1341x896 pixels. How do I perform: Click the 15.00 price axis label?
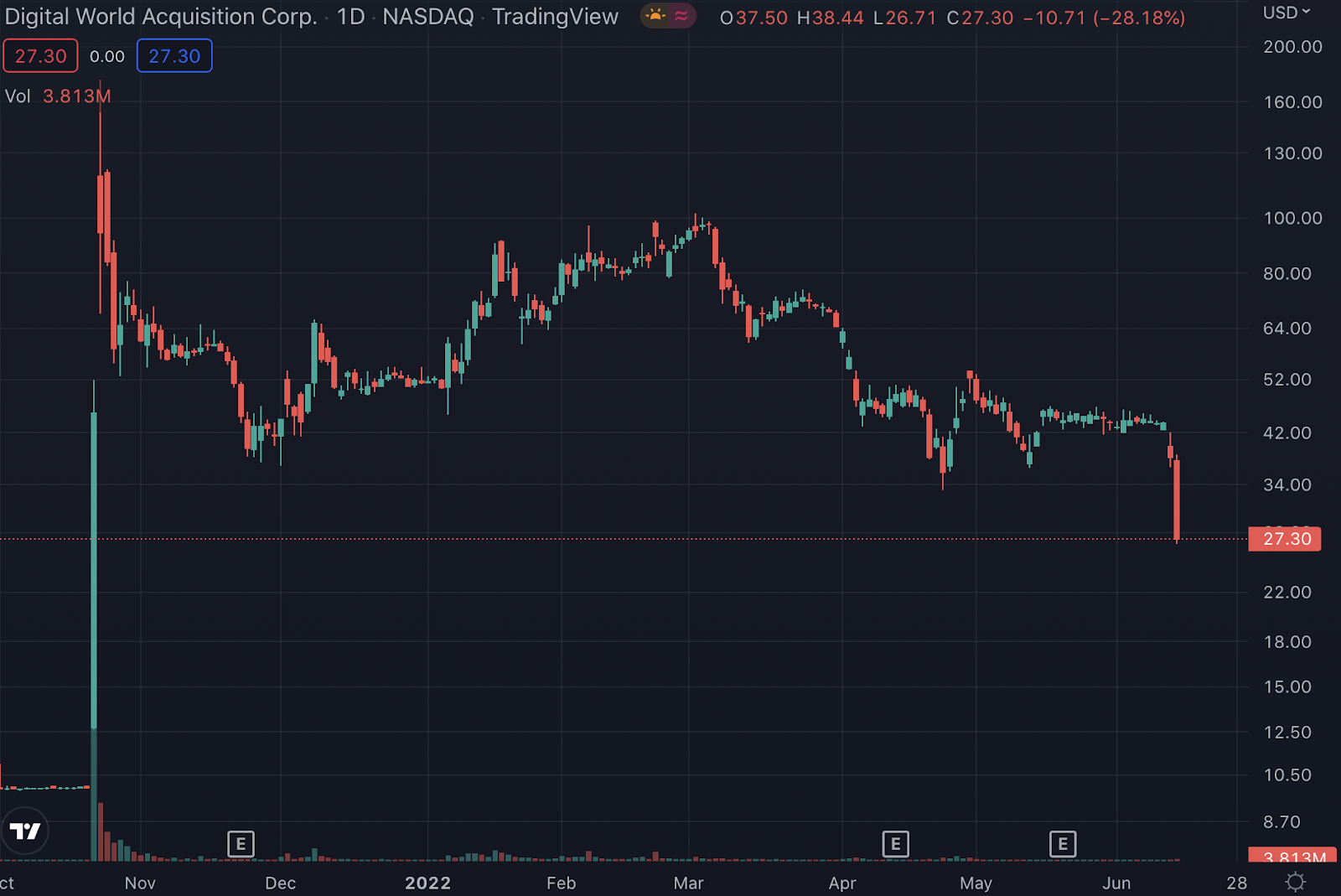(1287, 687)
